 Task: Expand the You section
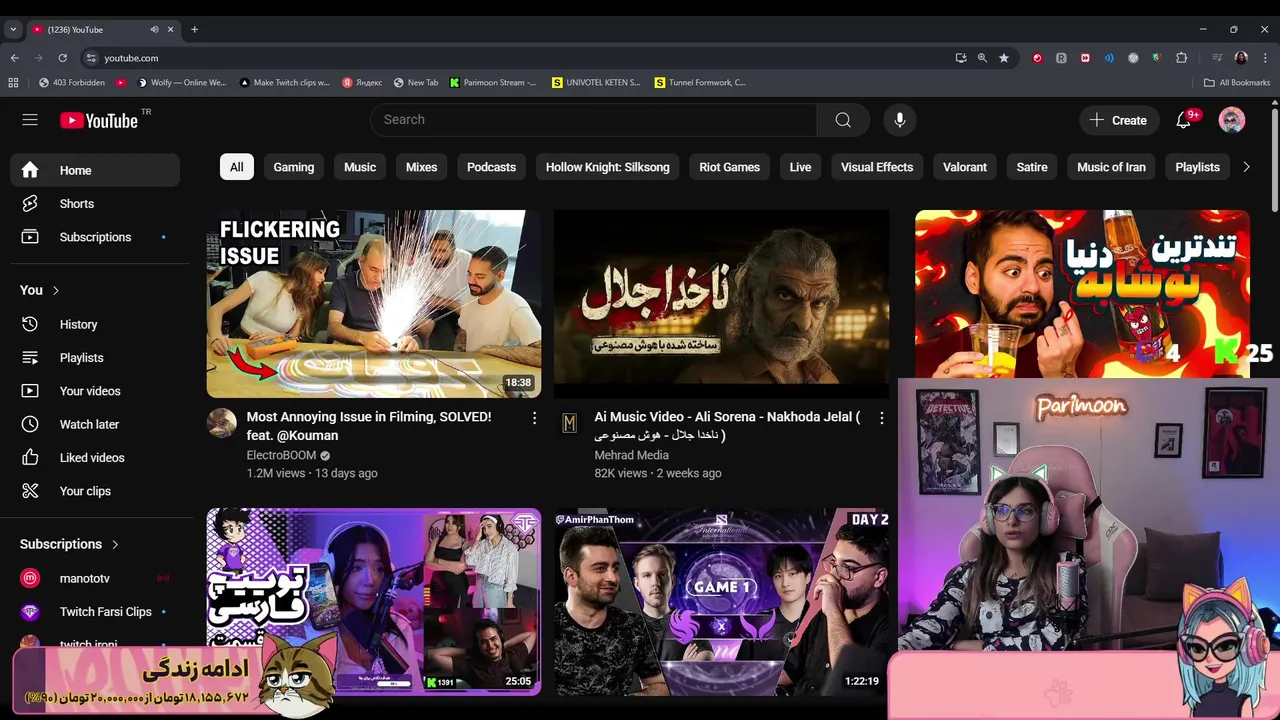[40, 290]
